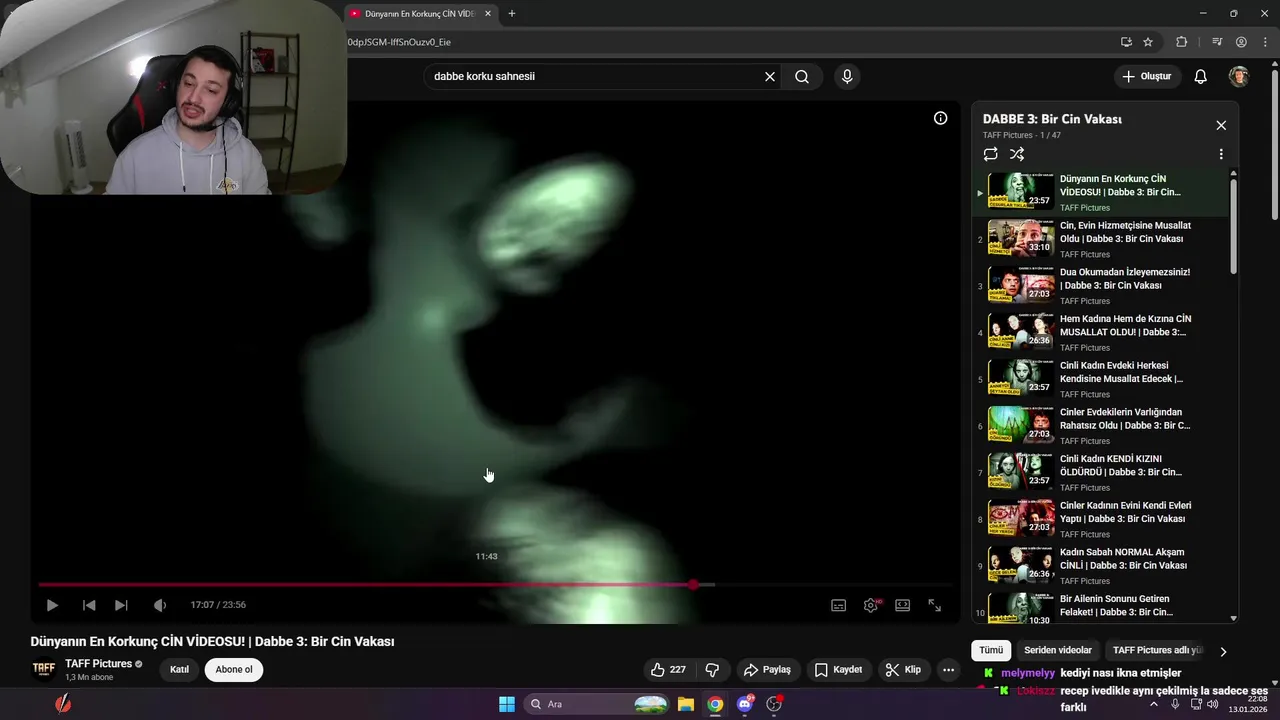Clear the search box text
The height and width of the screenshot is (720, 1280).
pos(770,76)
